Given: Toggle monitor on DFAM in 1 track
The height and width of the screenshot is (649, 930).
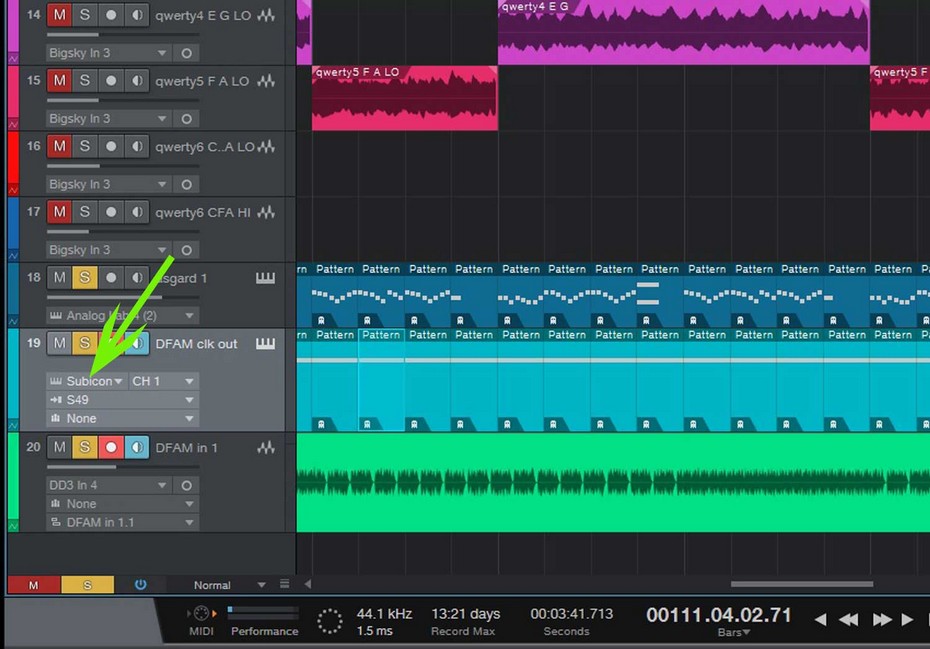Looking at the screenshot, I should pyautogui.click(x=137, y=448).
